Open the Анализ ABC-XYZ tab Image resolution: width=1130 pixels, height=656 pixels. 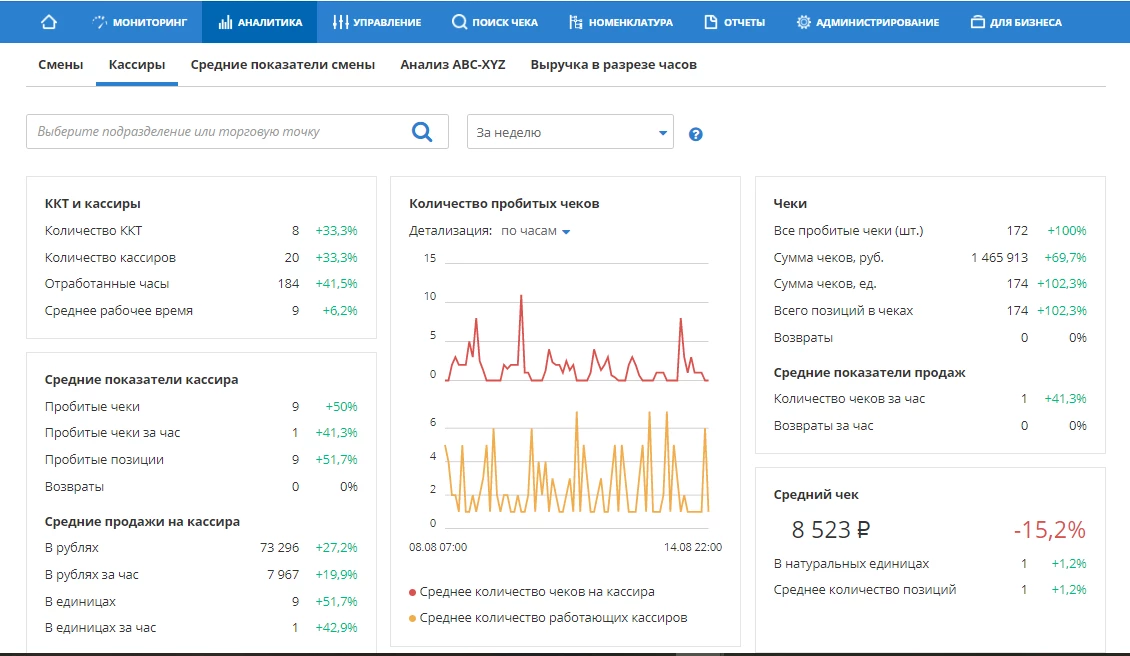click(x=452, y=65)
